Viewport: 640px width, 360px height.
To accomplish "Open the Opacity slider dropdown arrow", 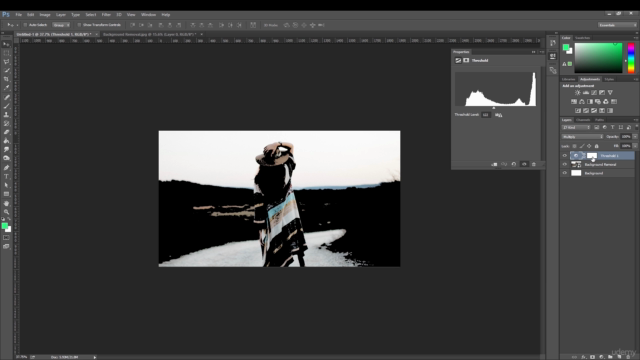I will [635, 137].
